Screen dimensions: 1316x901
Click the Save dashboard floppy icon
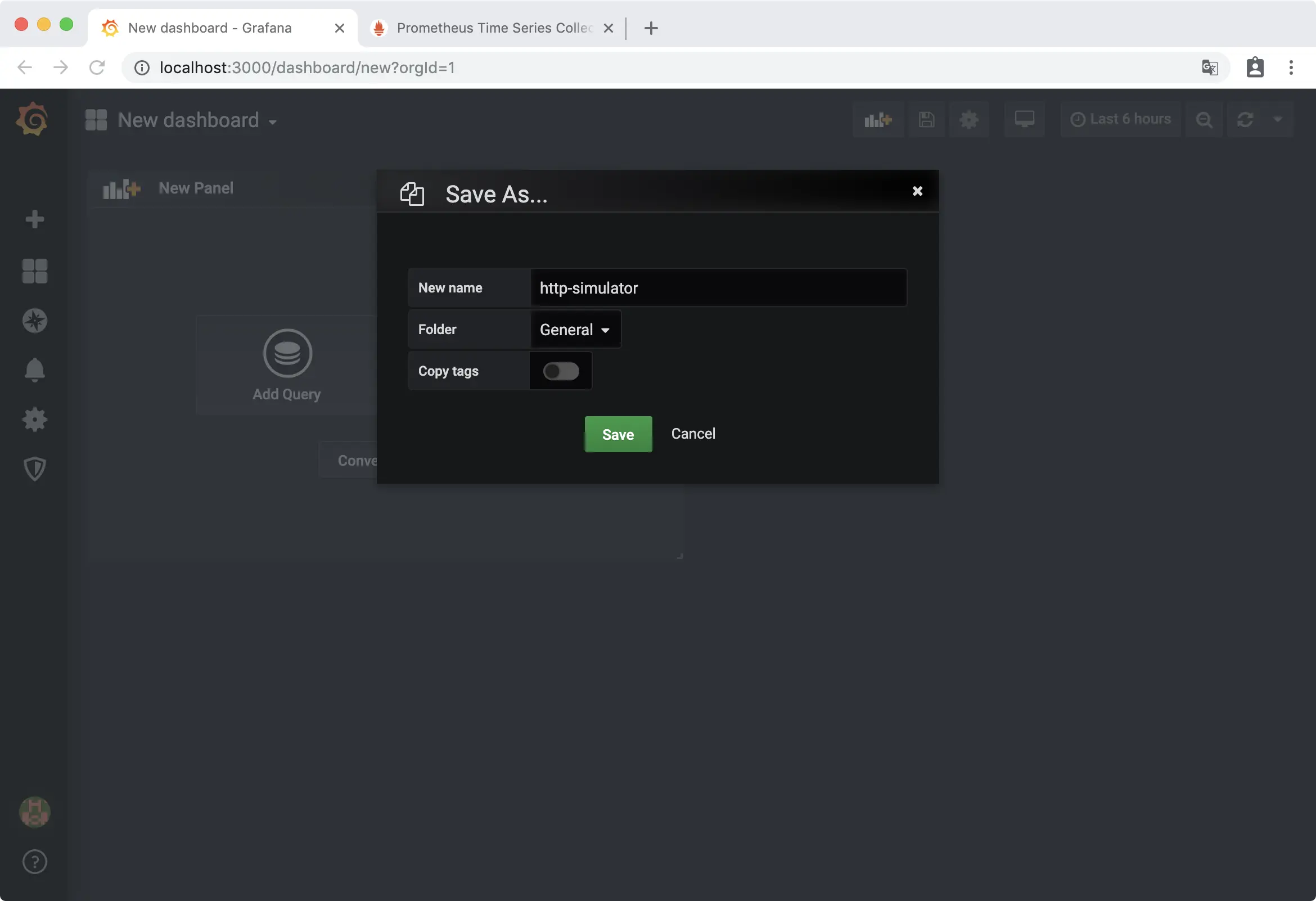pos(926,119)
